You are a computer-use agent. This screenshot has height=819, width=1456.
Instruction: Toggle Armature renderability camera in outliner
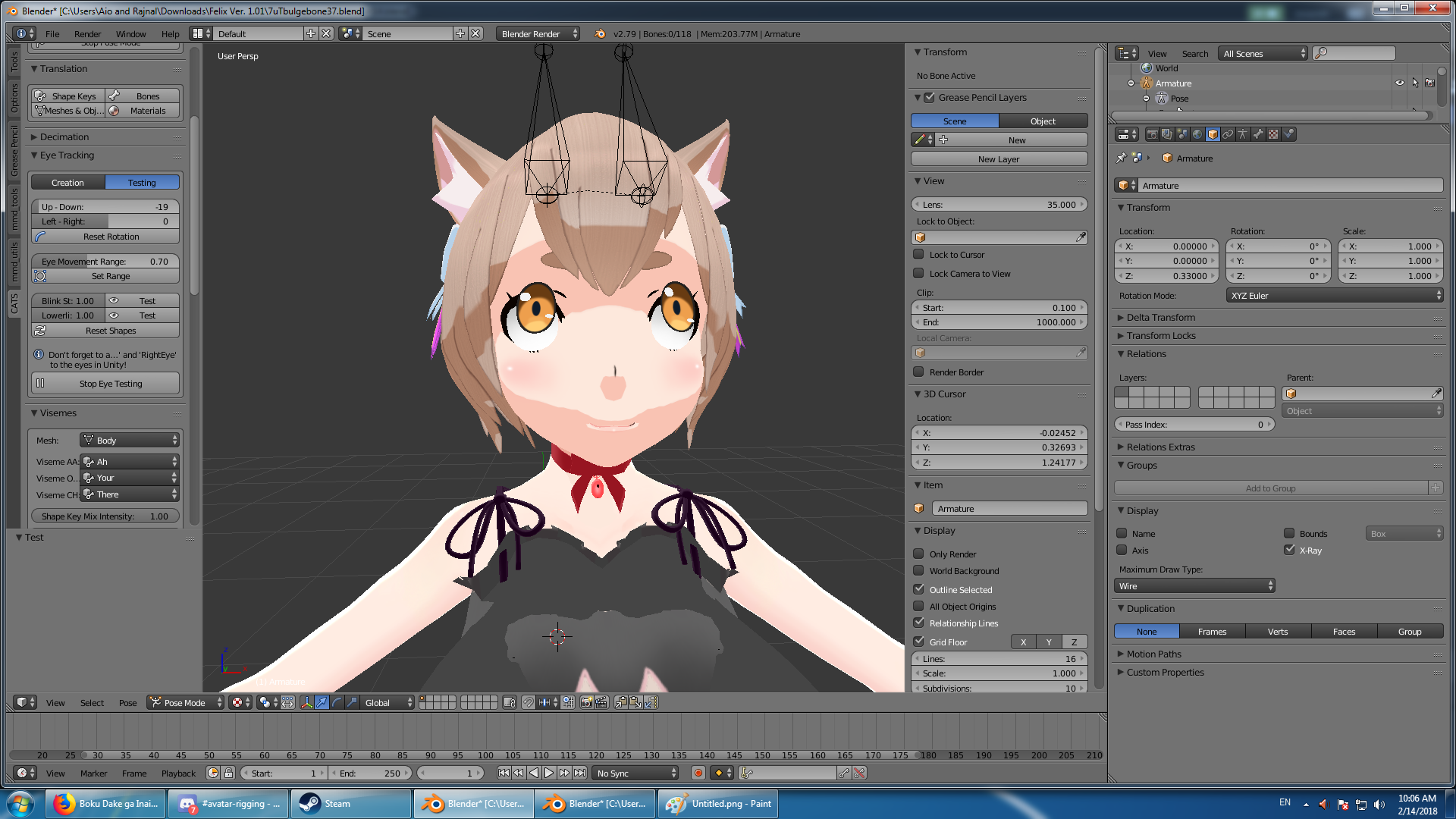[x=1429, y=83]
